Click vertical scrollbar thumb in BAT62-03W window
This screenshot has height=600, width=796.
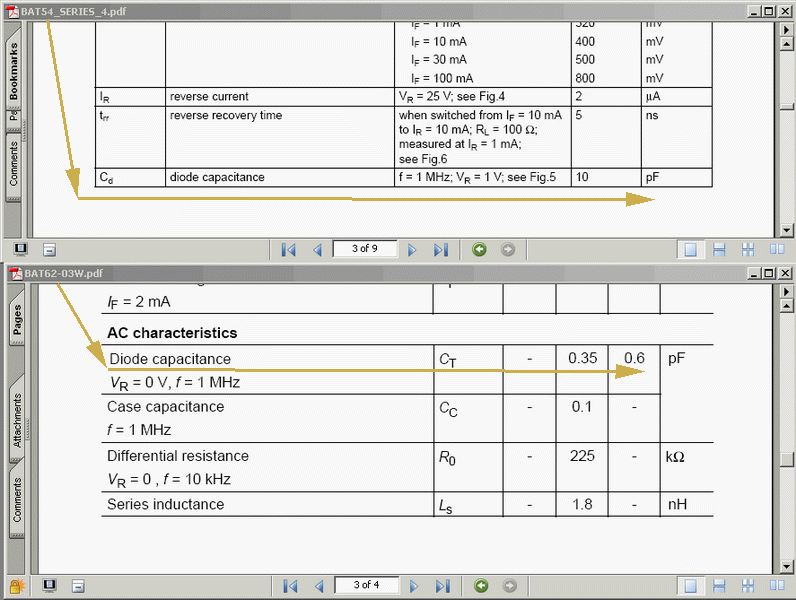(x=786, y=459)
